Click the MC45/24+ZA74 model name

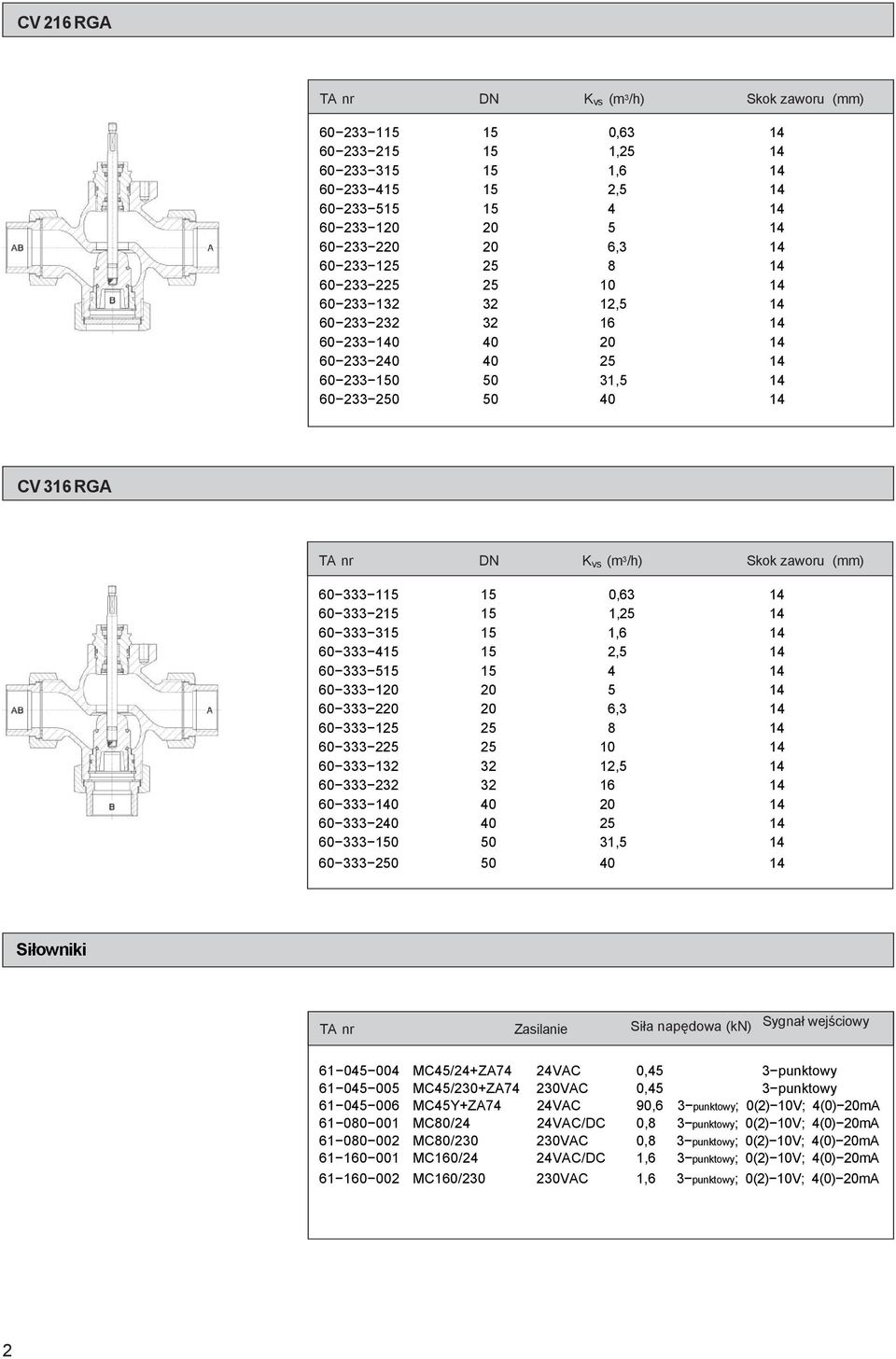[x=462, y=1071]
